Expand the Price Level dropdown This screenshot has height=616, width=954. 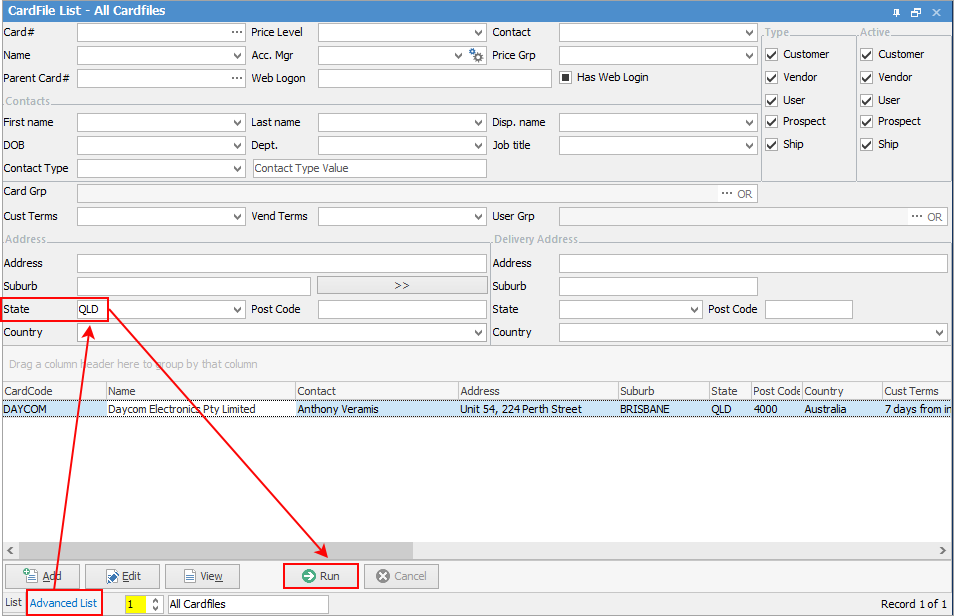pyautogui.click(x=479, y=32)
